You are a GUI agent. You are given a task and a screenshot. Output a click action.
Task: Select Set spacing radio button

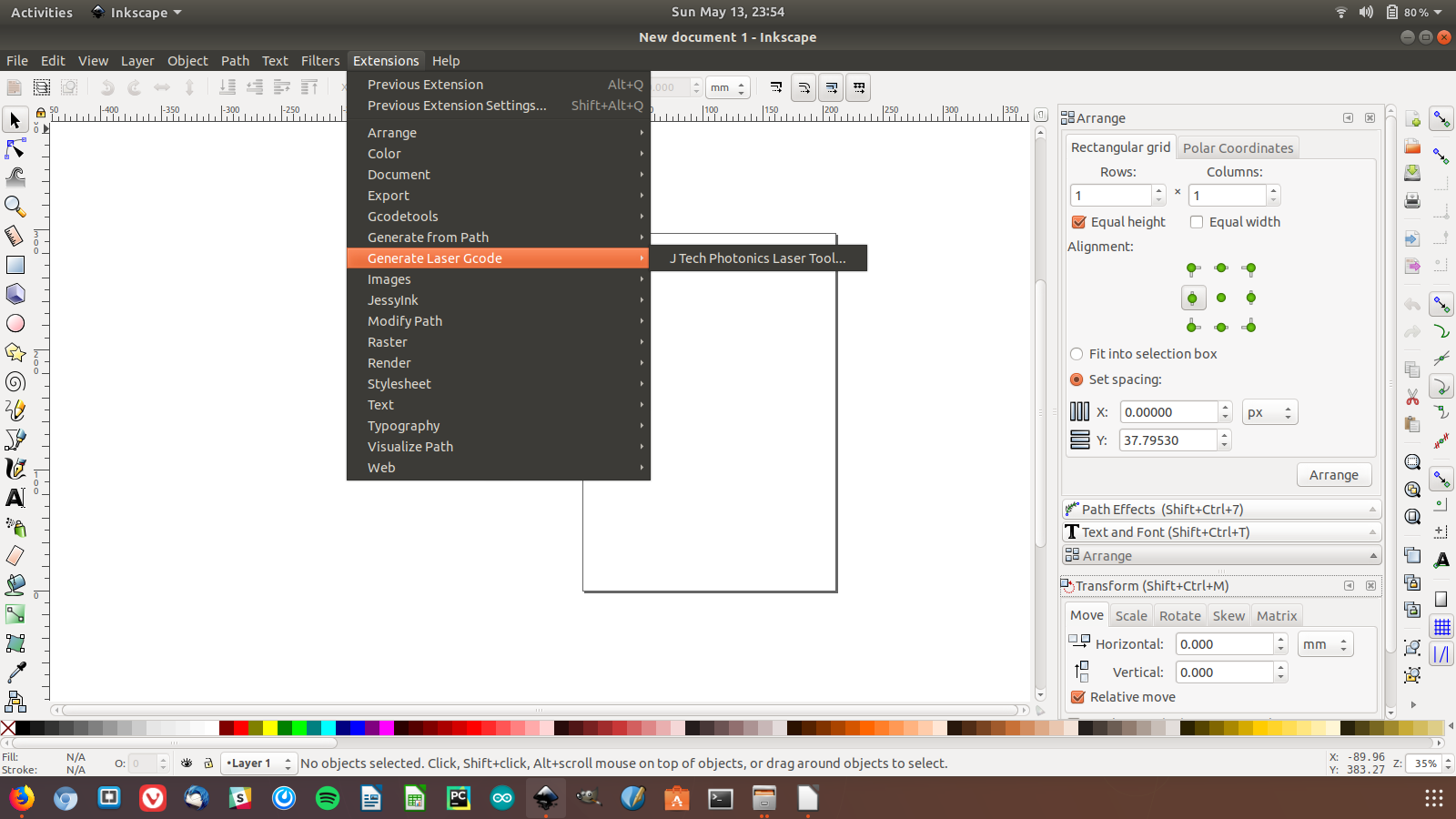pos(1077,379)
